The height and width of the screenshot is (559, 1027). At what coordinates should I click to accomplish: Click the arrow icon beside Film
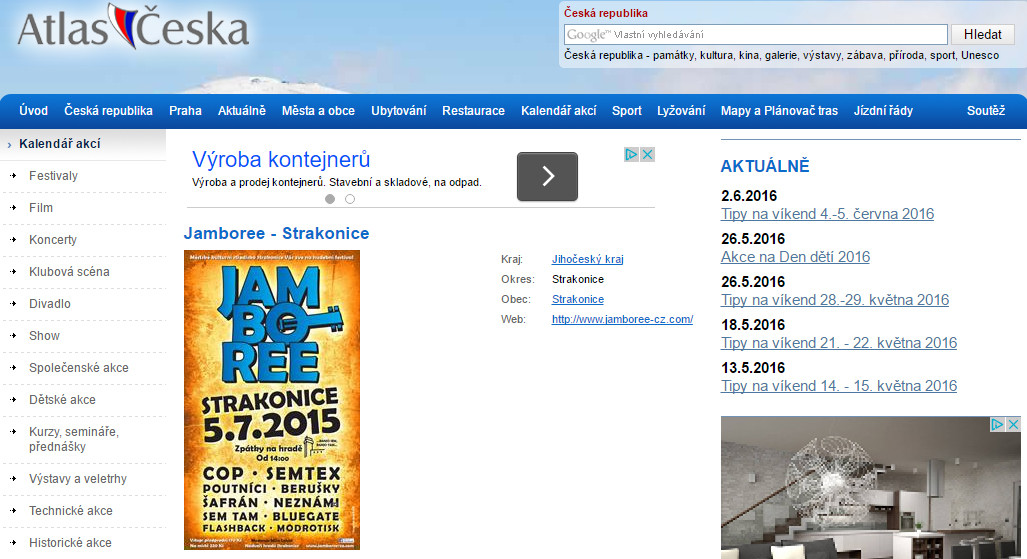[12, 208]
